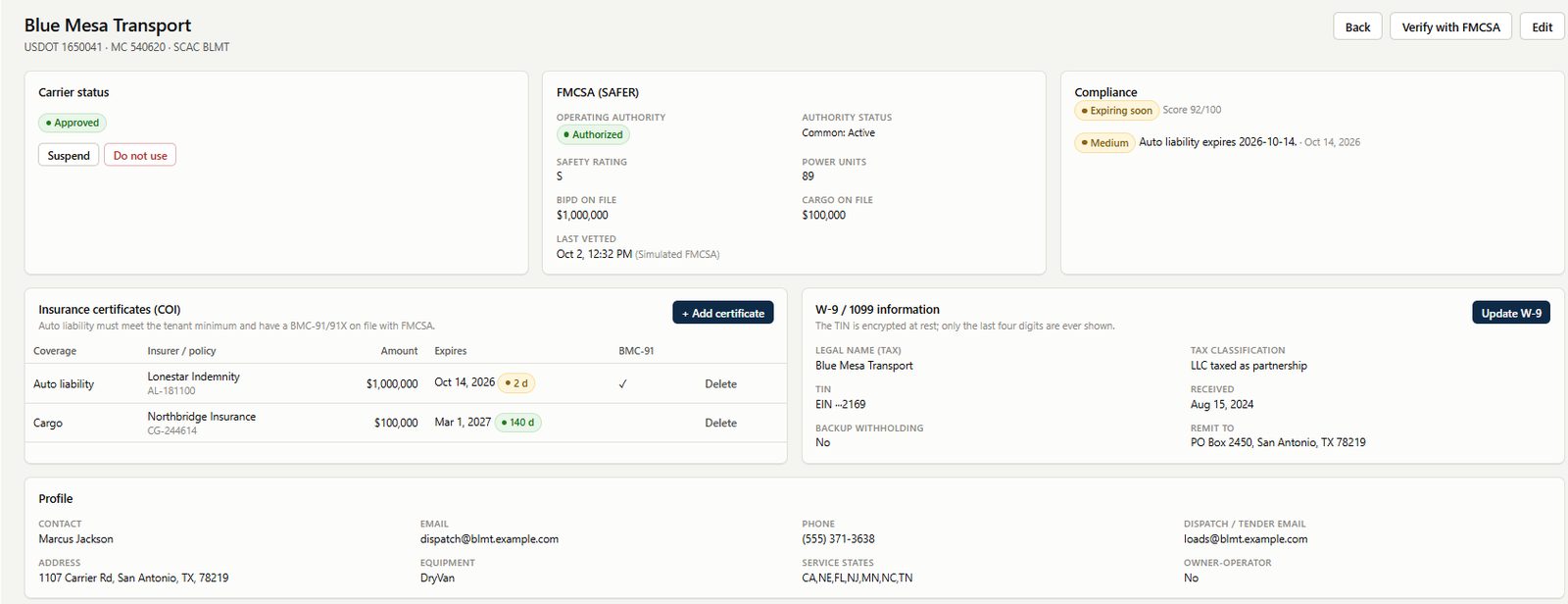Select the BMC-91 checkmark for Auto liability
The width and height of the screenshot is (1568, 604).
coord(623,384)
